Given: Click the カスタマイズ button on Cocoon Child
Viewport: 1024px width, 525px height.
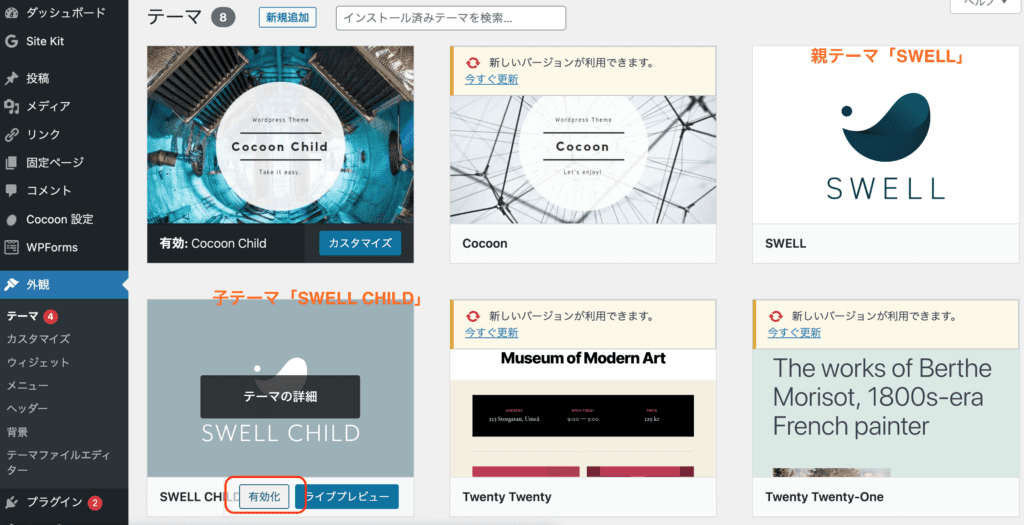Looking at the screenshot, I should 360,243.
